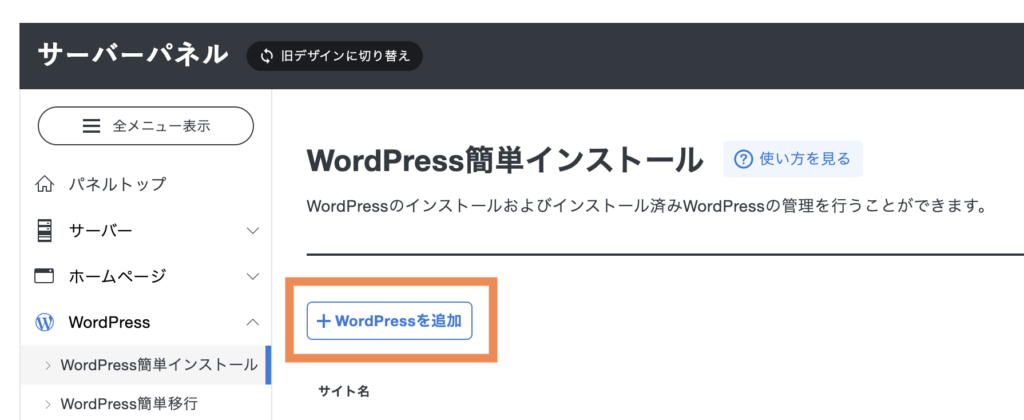Switch to old design via 旧デザインに切り替え

(x=344, y=56)
